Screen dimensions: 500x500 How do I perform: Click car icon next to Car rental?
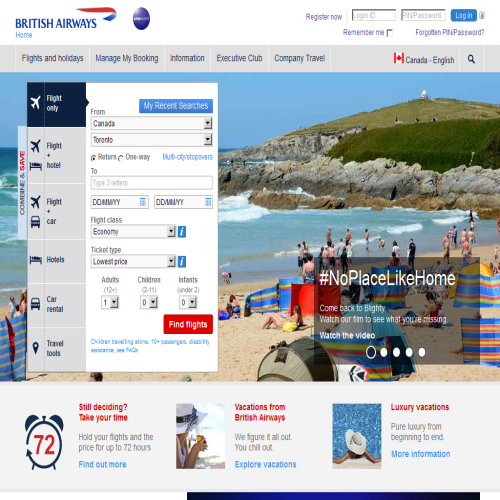[35, 304]
